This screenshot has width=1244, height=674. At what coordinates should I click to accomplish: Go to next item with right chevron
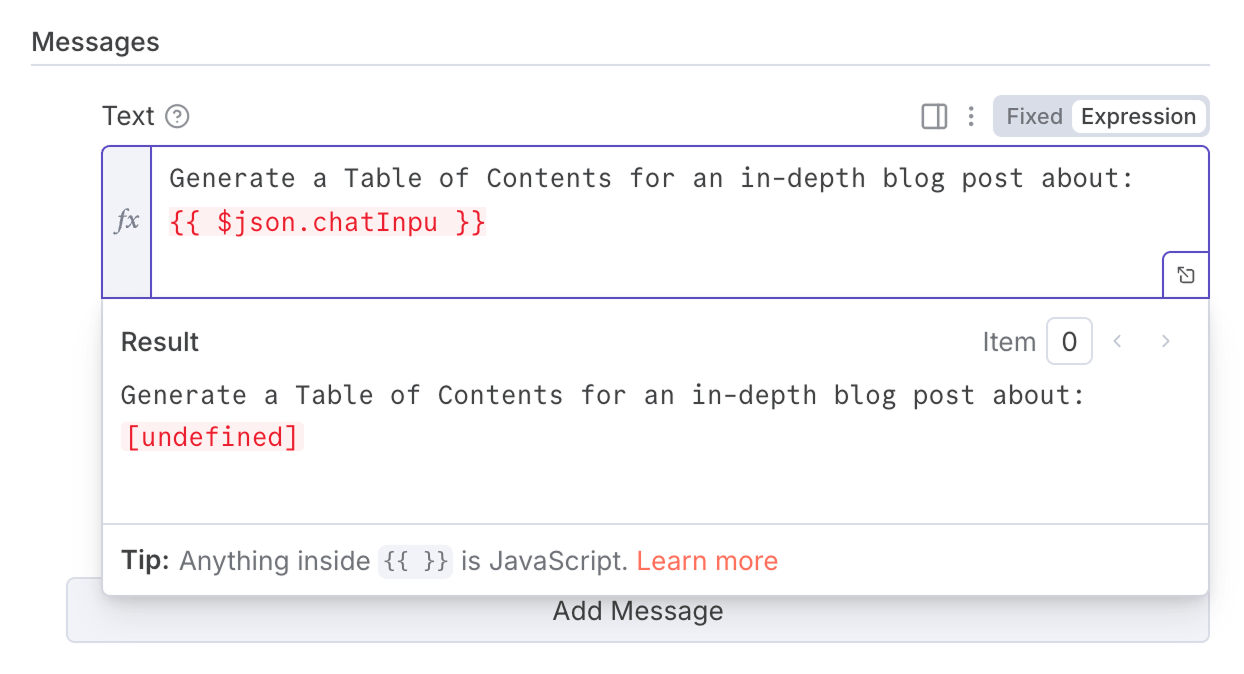[1165, 341]
